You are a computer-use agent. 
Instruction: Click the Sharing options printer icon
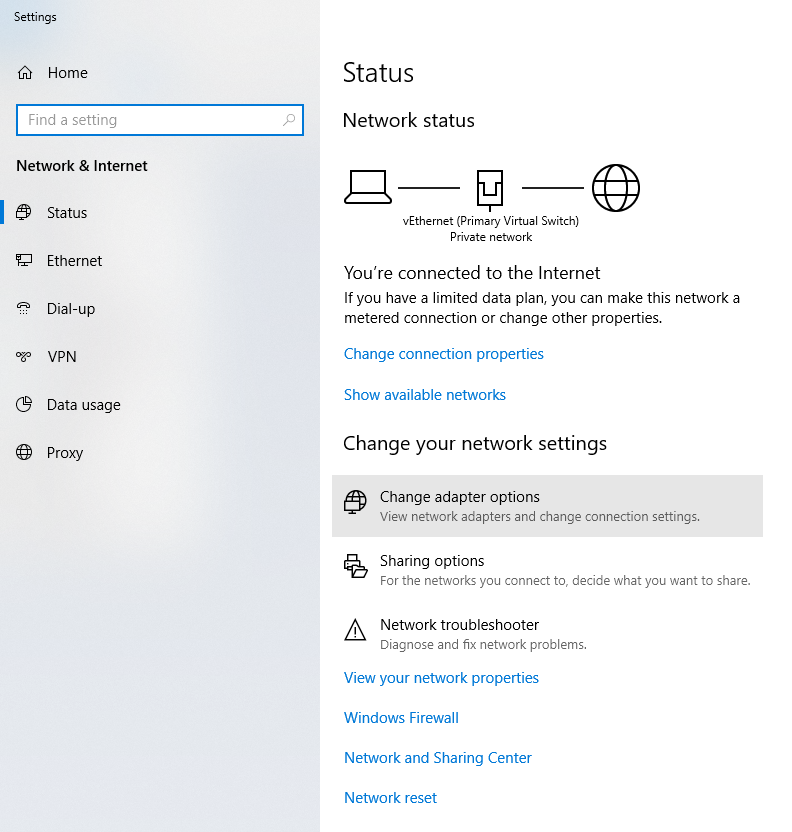click(355, 567)
